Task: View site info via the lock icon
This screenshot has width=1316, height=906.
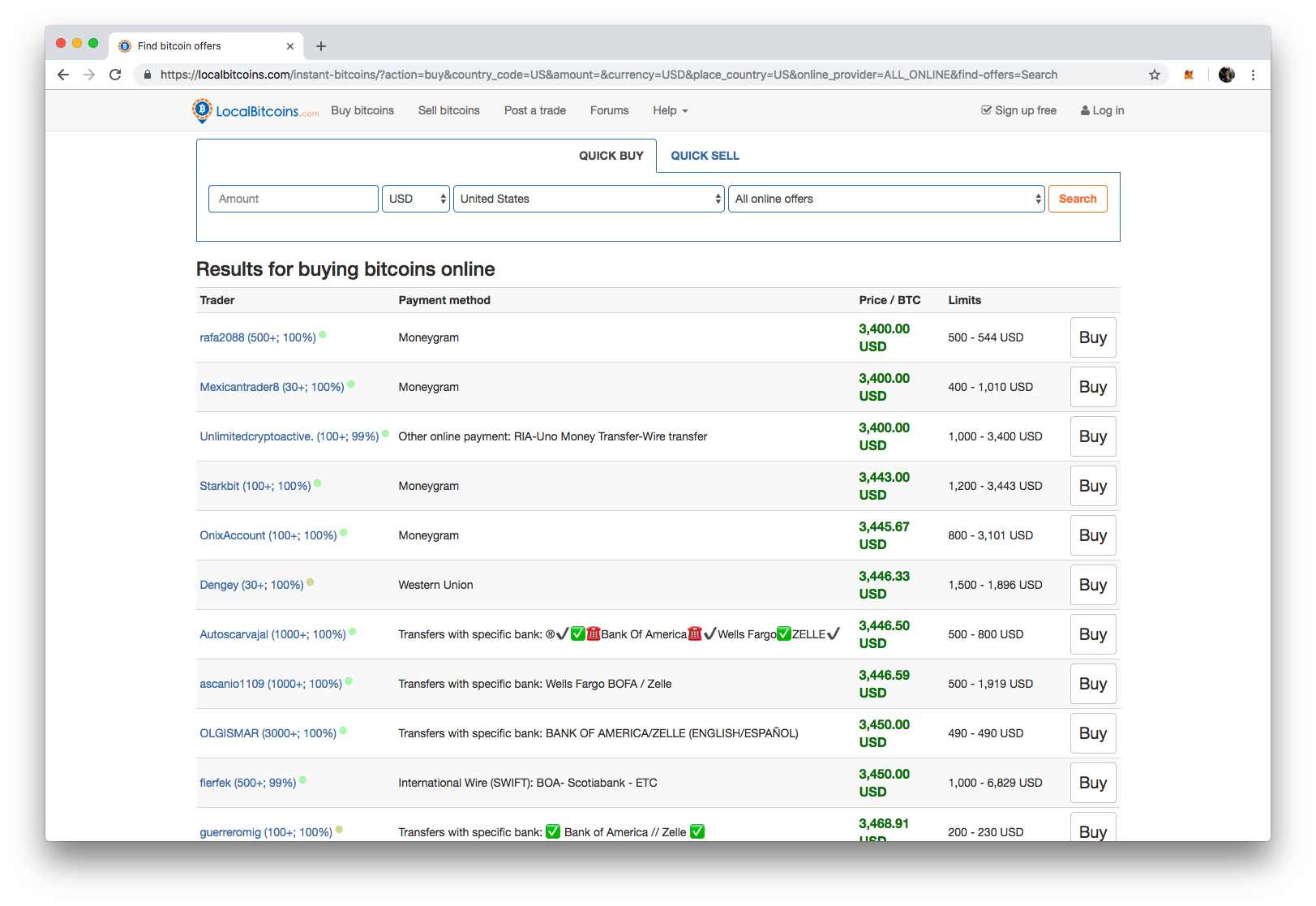Action: pos(147,75)
